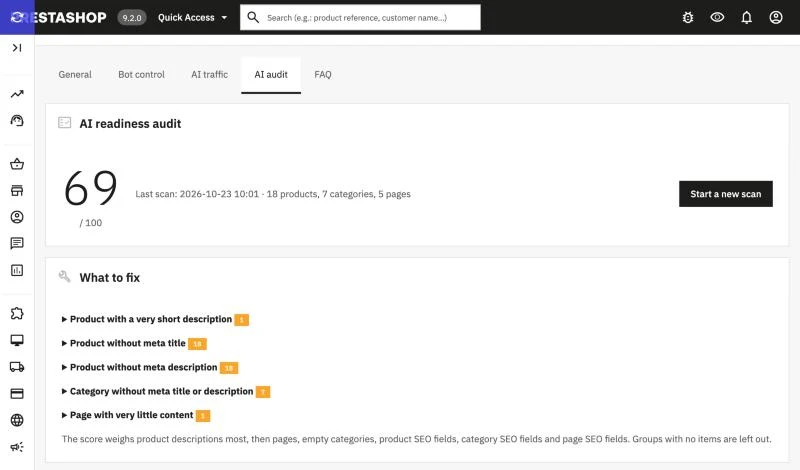Open Design monitor icon in sidebar
This screenshot has height=470, width=800.
tap(17, 340)
